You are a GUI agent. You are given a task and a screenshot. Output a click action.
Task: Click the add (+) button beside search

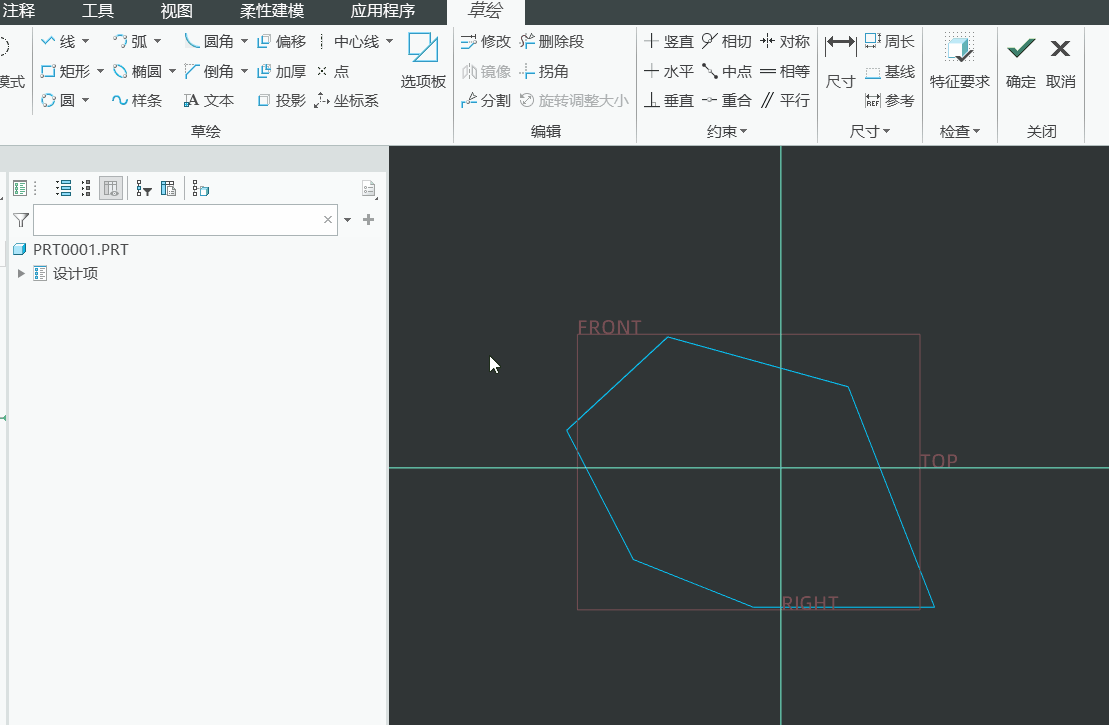[x=368, y=220]
